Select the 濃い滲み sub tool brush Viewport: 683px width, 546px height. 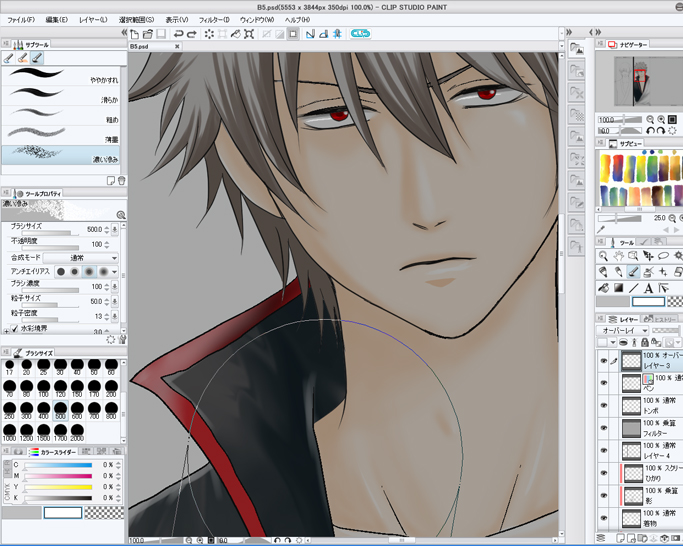coord(61,155)
